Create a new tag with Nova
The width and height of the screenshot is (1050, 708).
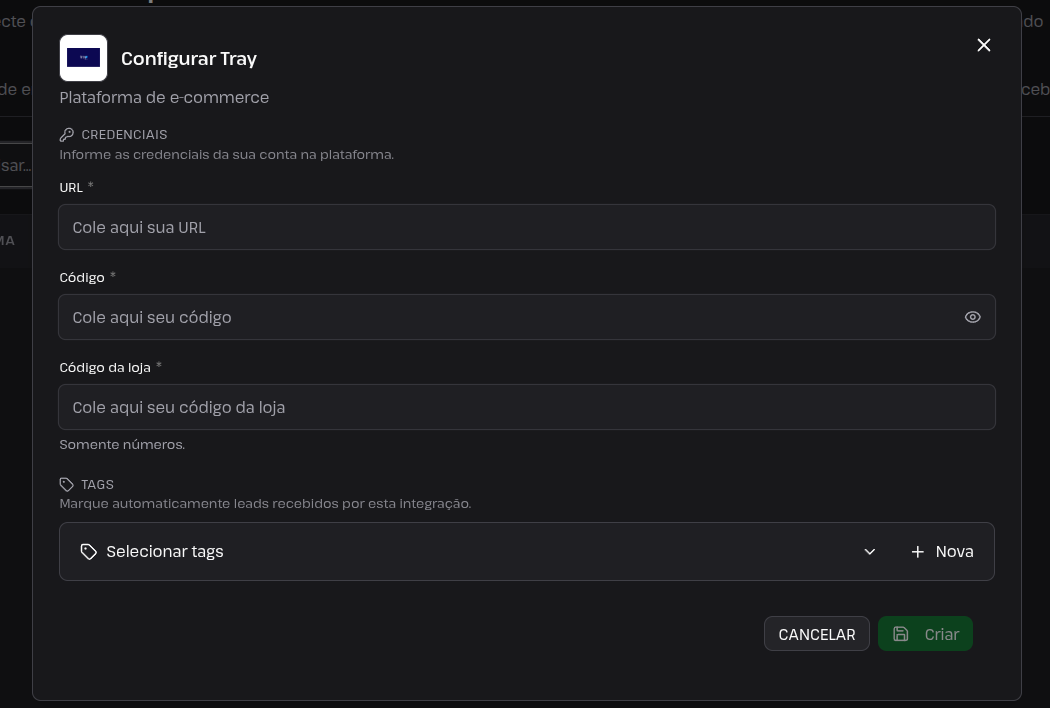pyautogui.click(x=942, y=551)
